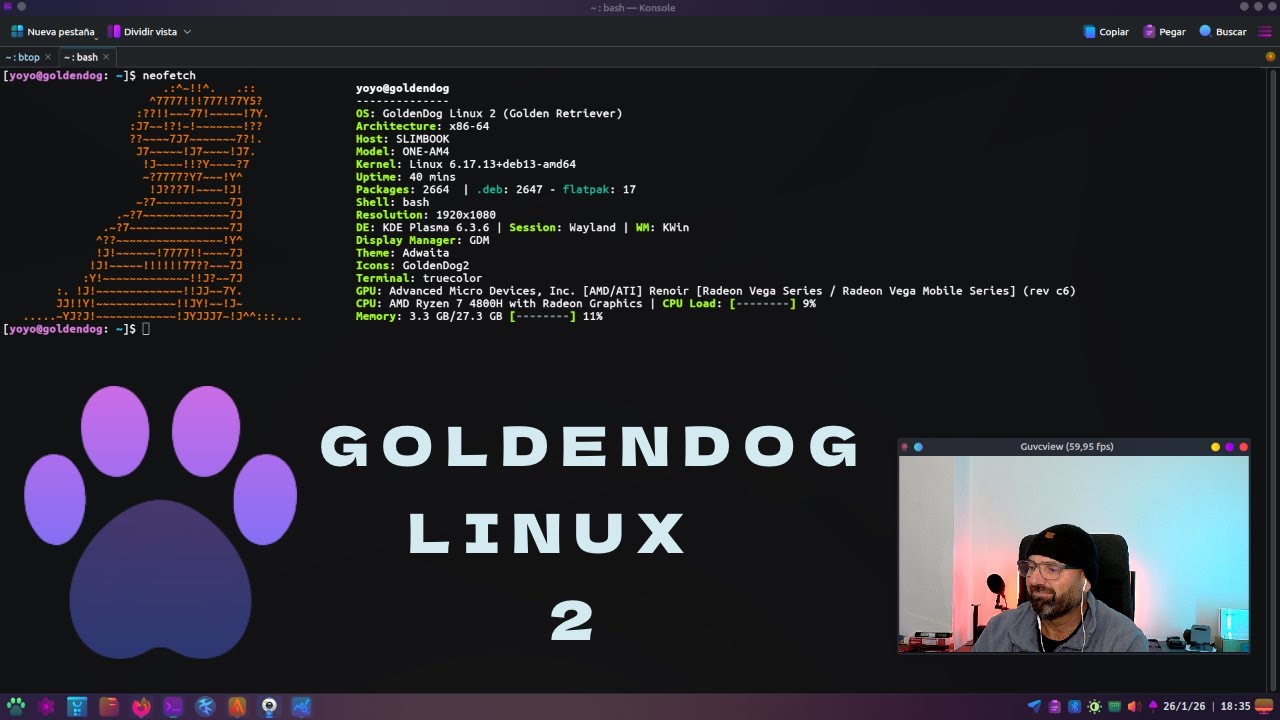Open Bluetooth settings in system tray

1075,706
